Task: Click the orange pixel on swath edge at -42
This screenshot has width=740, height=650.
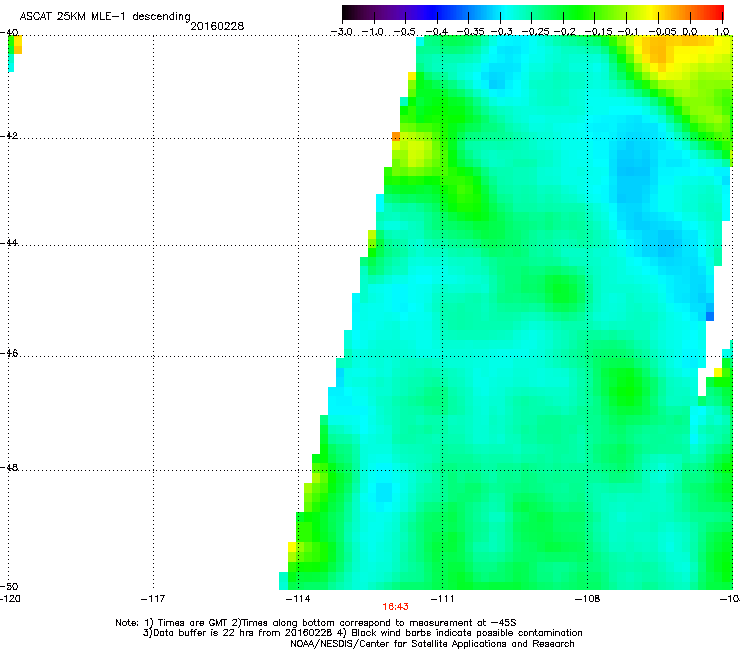Action: click(x=396, y=136)
